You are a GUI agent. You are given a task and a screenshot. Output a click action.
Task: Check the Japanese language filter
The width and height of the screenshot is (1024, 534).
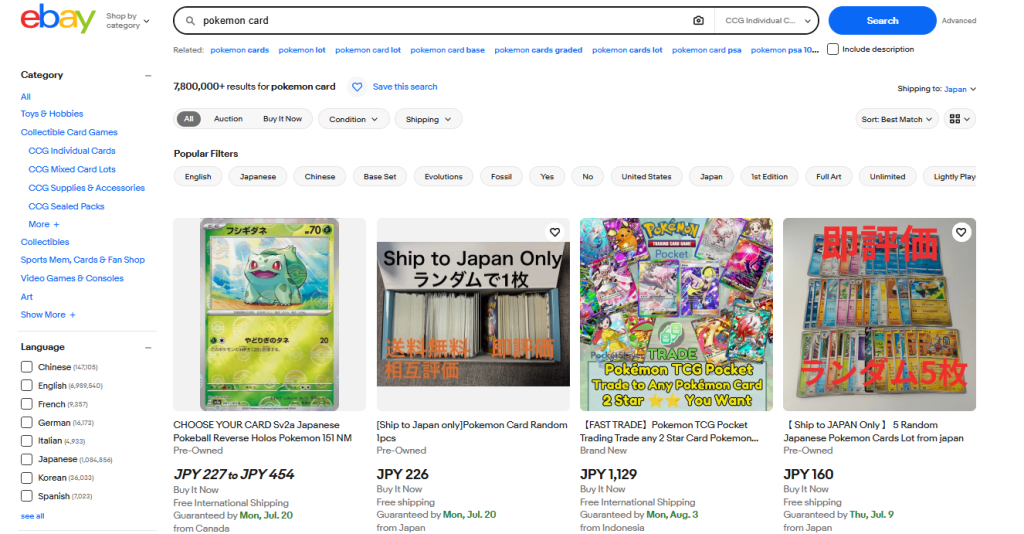point(27,459)
